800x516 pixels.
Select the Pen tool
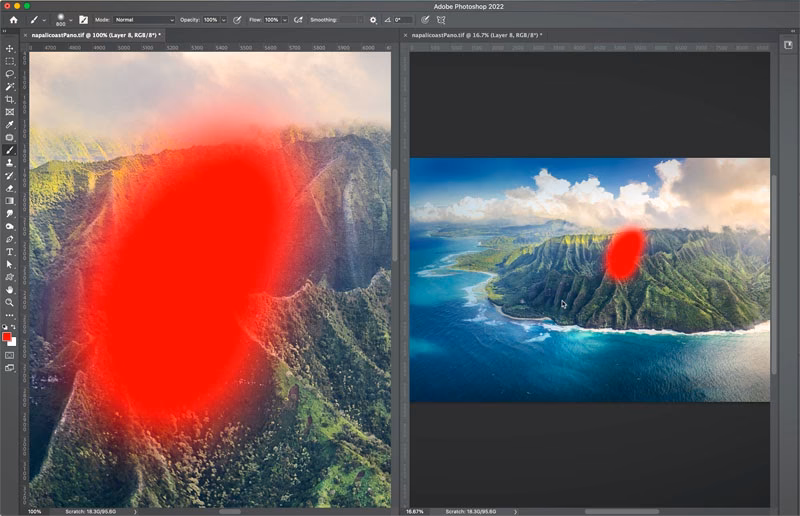point(9,239)
